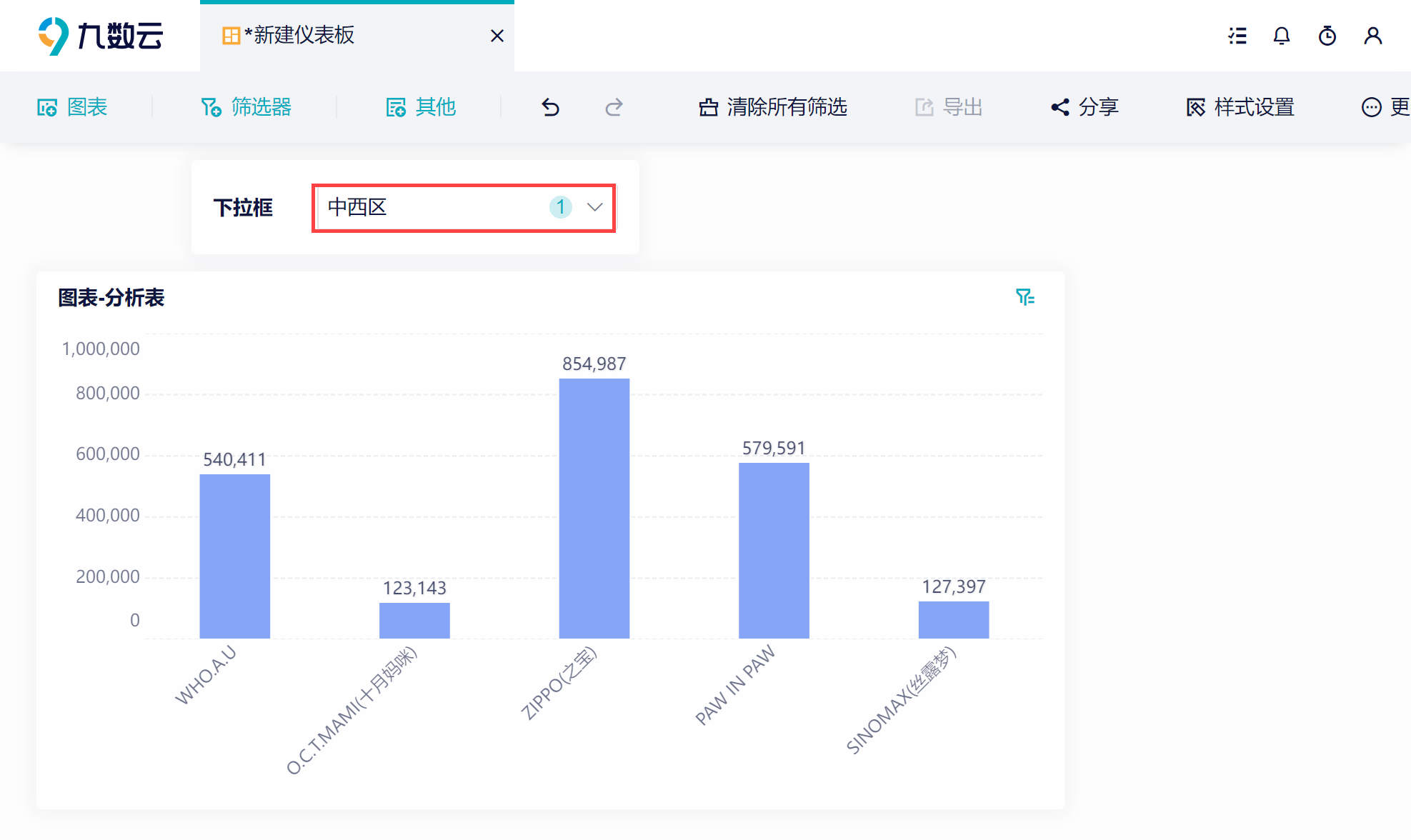Click the SINOMAX(丝露梦) axis label
1411x840 pixels.
[x=900, y=700]
